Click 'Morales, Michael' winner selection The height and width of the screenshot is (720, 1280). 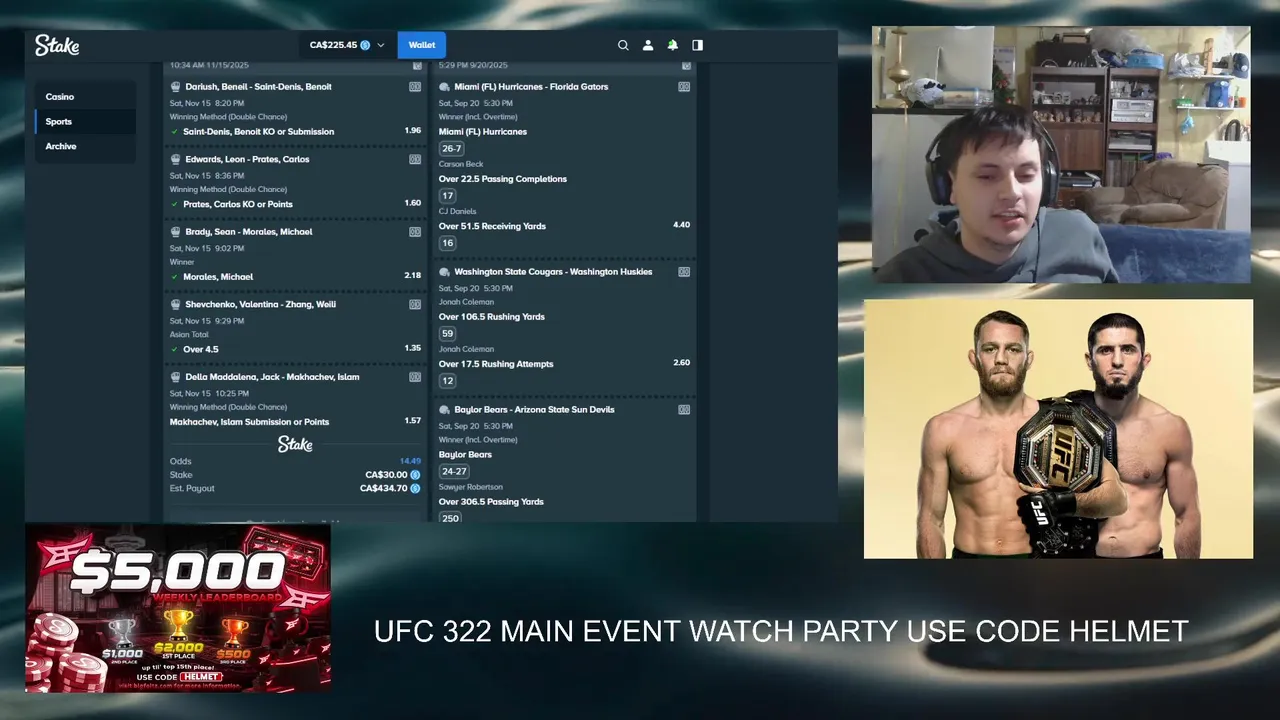(218, 277)
